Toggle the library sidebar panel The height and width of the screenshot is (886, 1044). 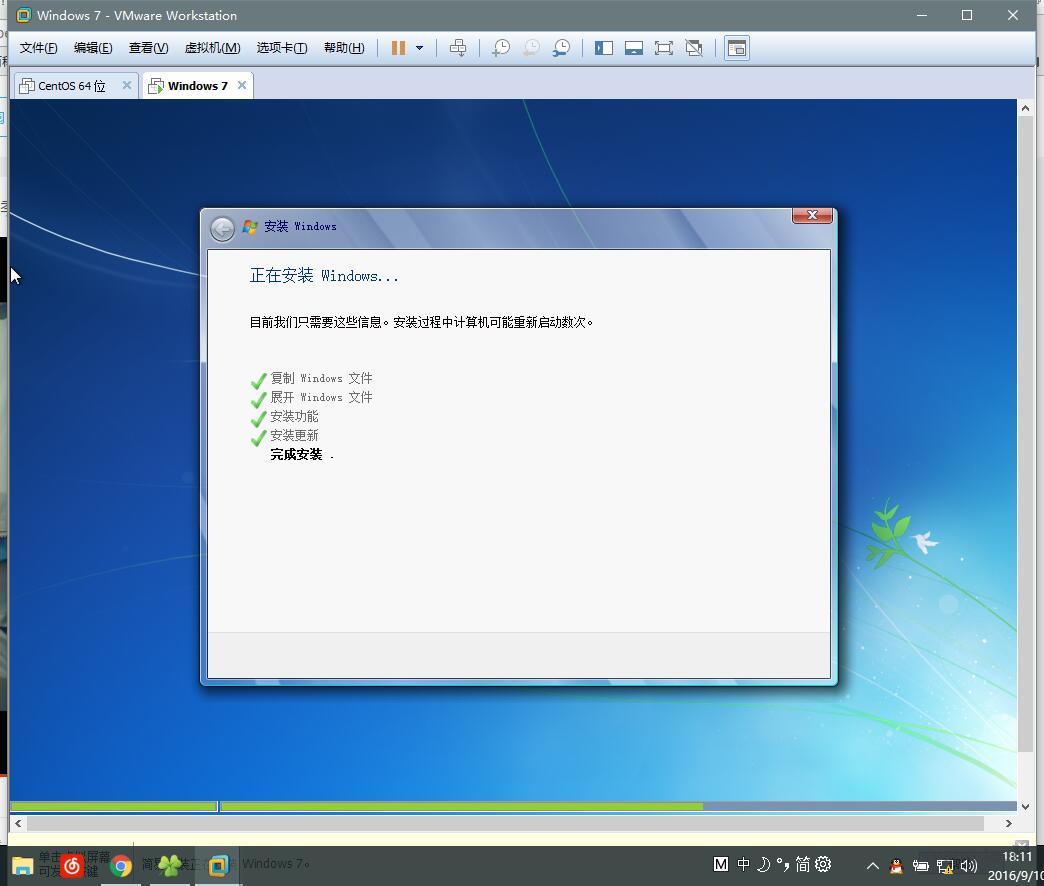click(x=604, y=48)
